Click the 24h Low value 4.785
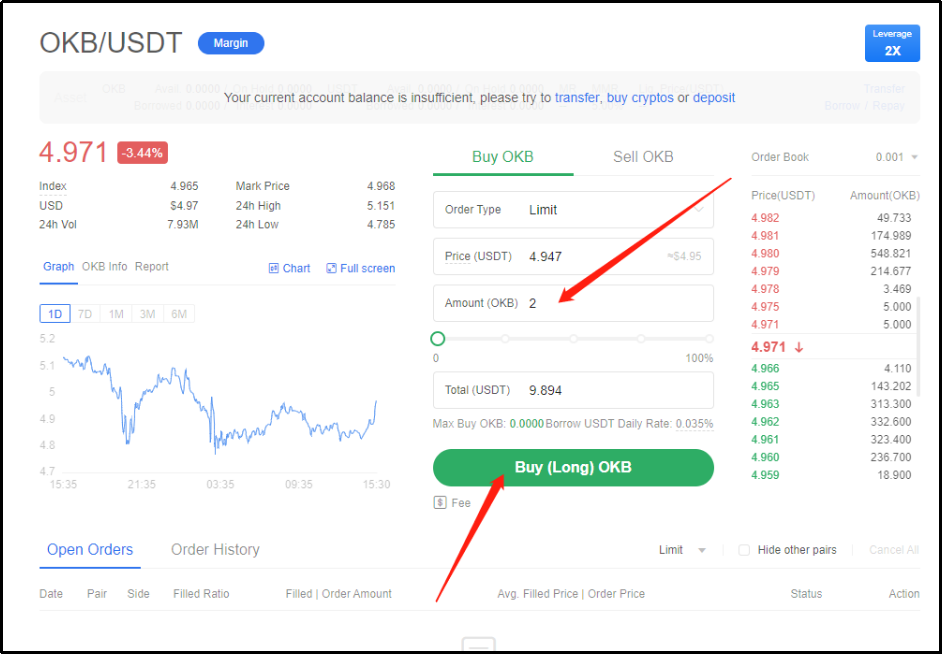The height and width of the screenshot is (654, 942). click(x=381, y=225)
